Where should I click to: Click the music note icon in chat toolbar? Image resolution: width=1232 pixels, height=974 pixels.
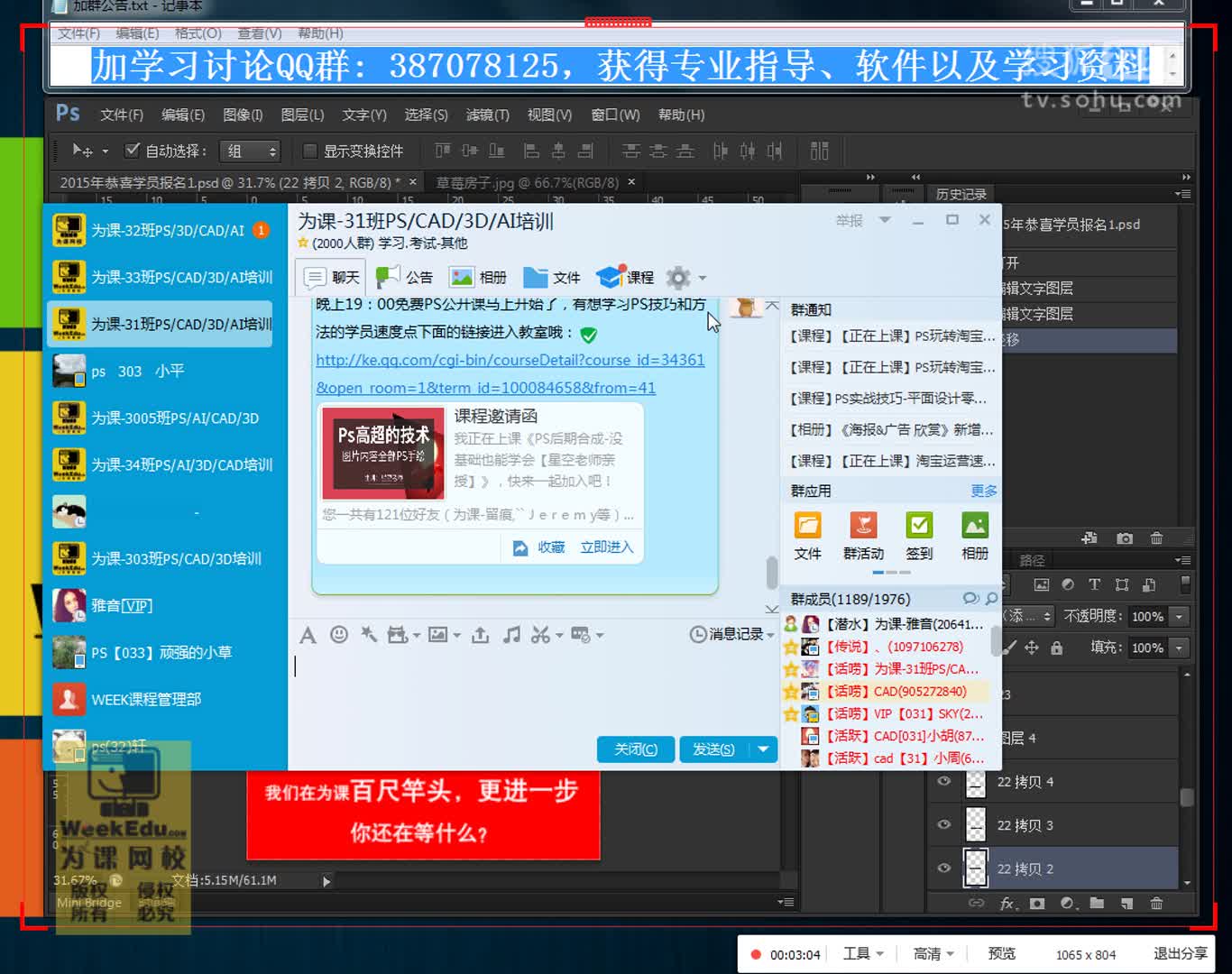click(x=511, y=635)
